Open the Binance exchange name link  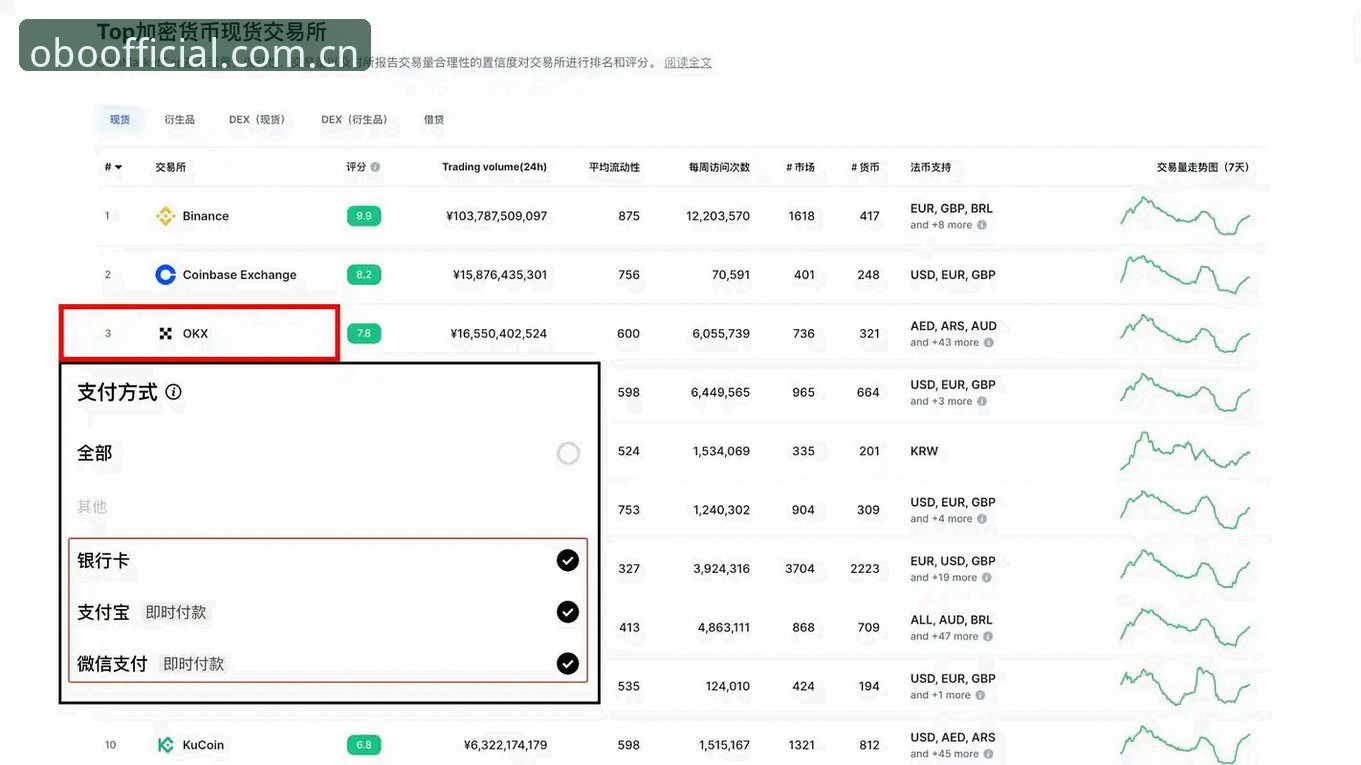(206, 216)
